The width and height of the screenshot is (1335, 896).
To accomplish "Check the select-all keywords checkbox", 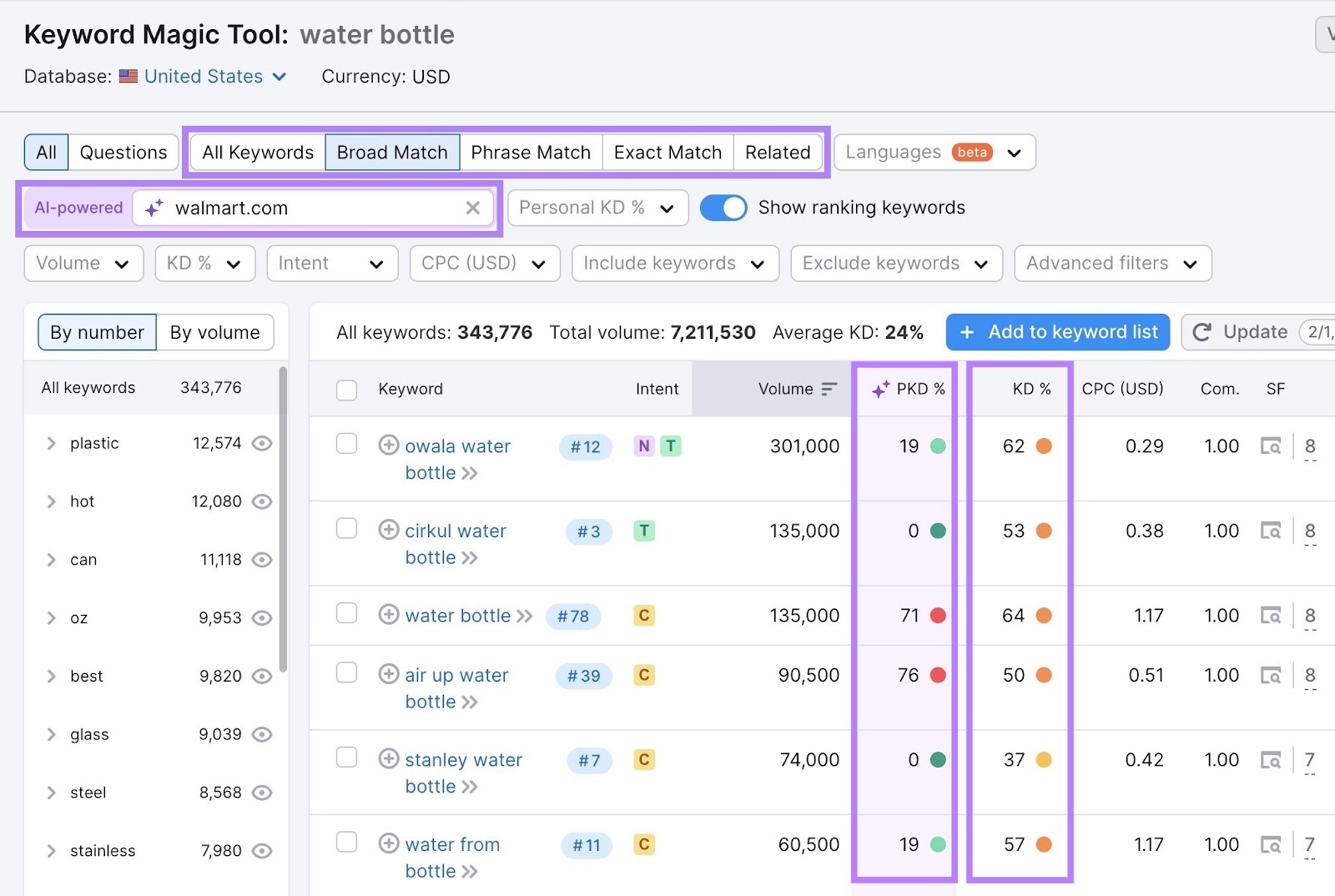I will pyautogui.click(x=346, y=389).
